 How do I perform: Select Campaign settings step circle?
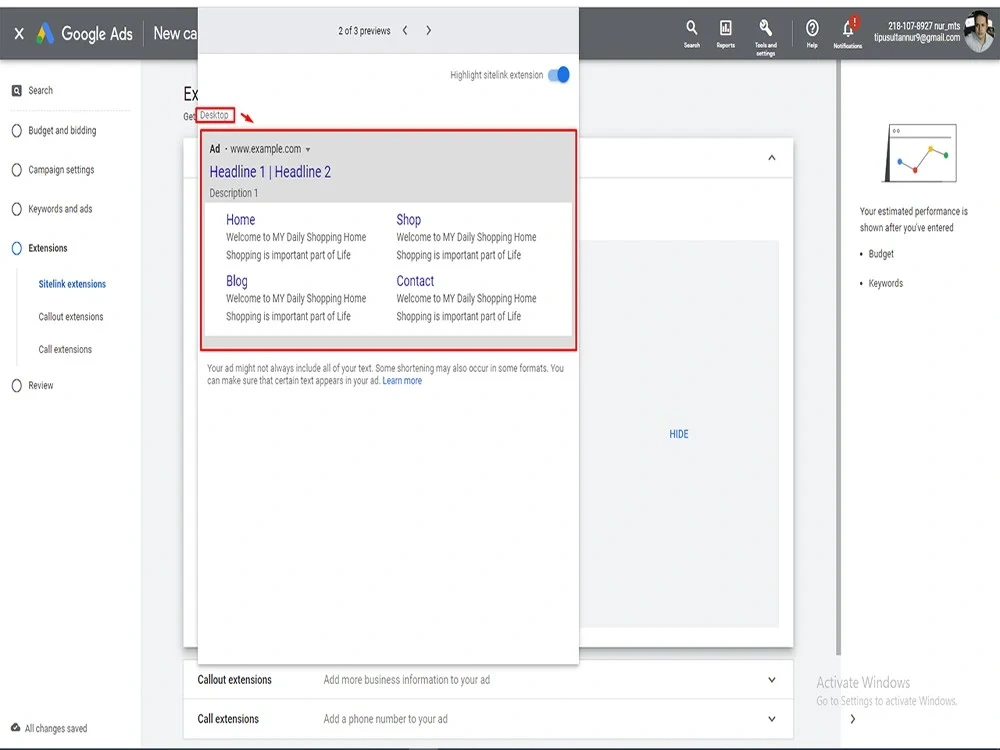click(x=17, y=170)
